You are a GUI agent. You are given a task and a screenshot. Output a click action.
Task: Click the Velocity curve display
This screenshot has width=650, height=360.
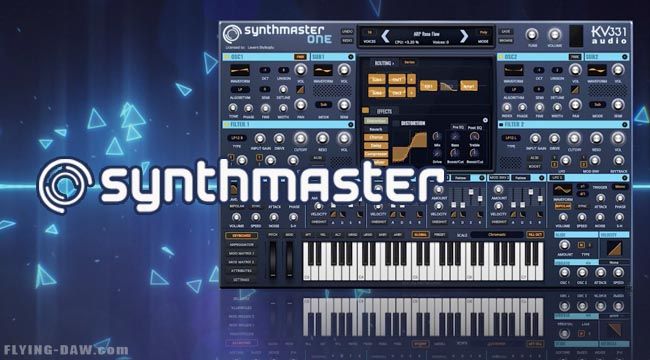click(x=614, y=248)
